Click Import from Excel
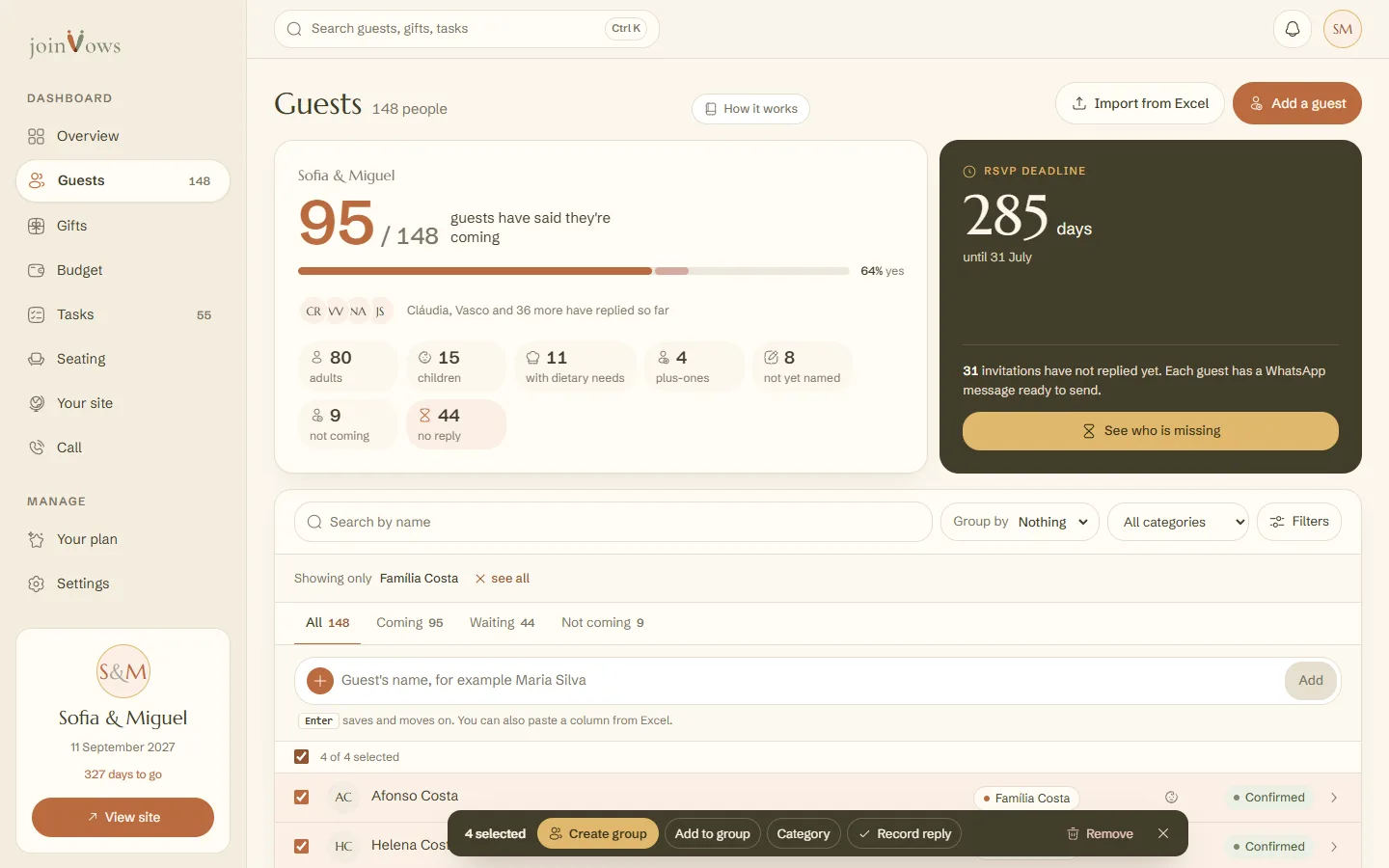 click(x=1140, y=103)
